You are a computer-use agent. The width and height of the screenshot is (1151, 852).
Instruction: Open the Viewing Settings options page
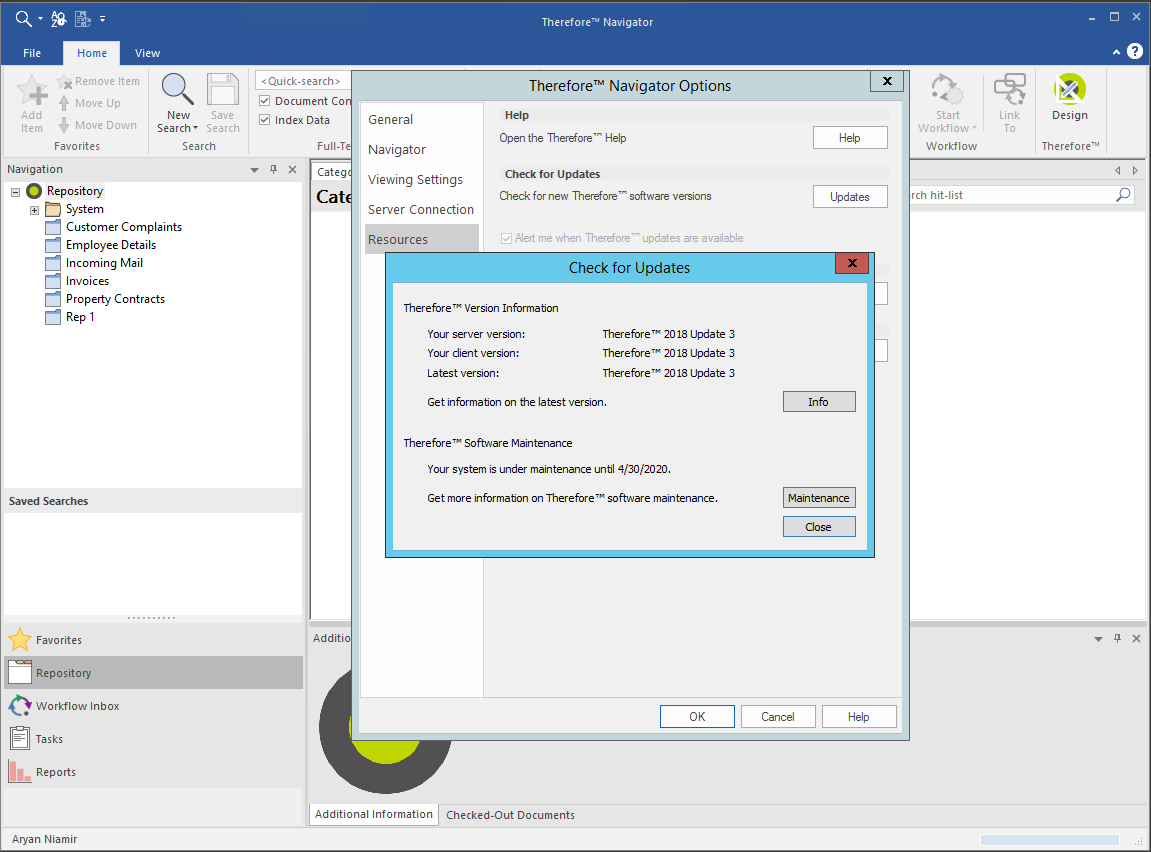pos(421,180)
